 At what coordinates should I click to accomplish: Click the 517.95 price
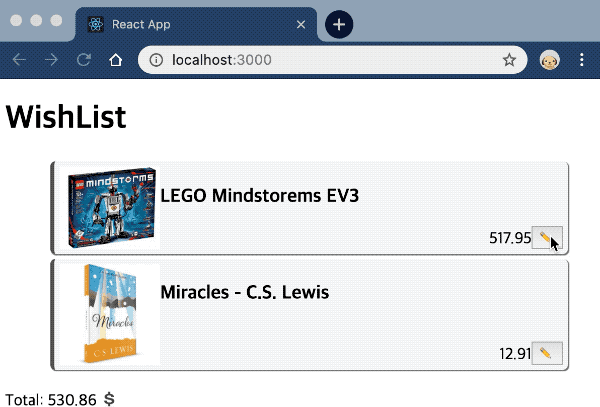pyautogui.click(x=510, y=238)
